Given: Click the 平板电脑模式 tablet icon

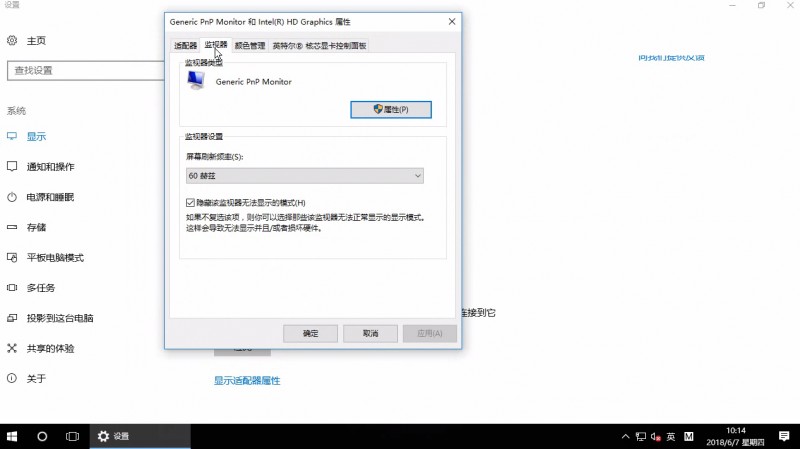Looking at the screenshot, I should (x=12, y=258).
